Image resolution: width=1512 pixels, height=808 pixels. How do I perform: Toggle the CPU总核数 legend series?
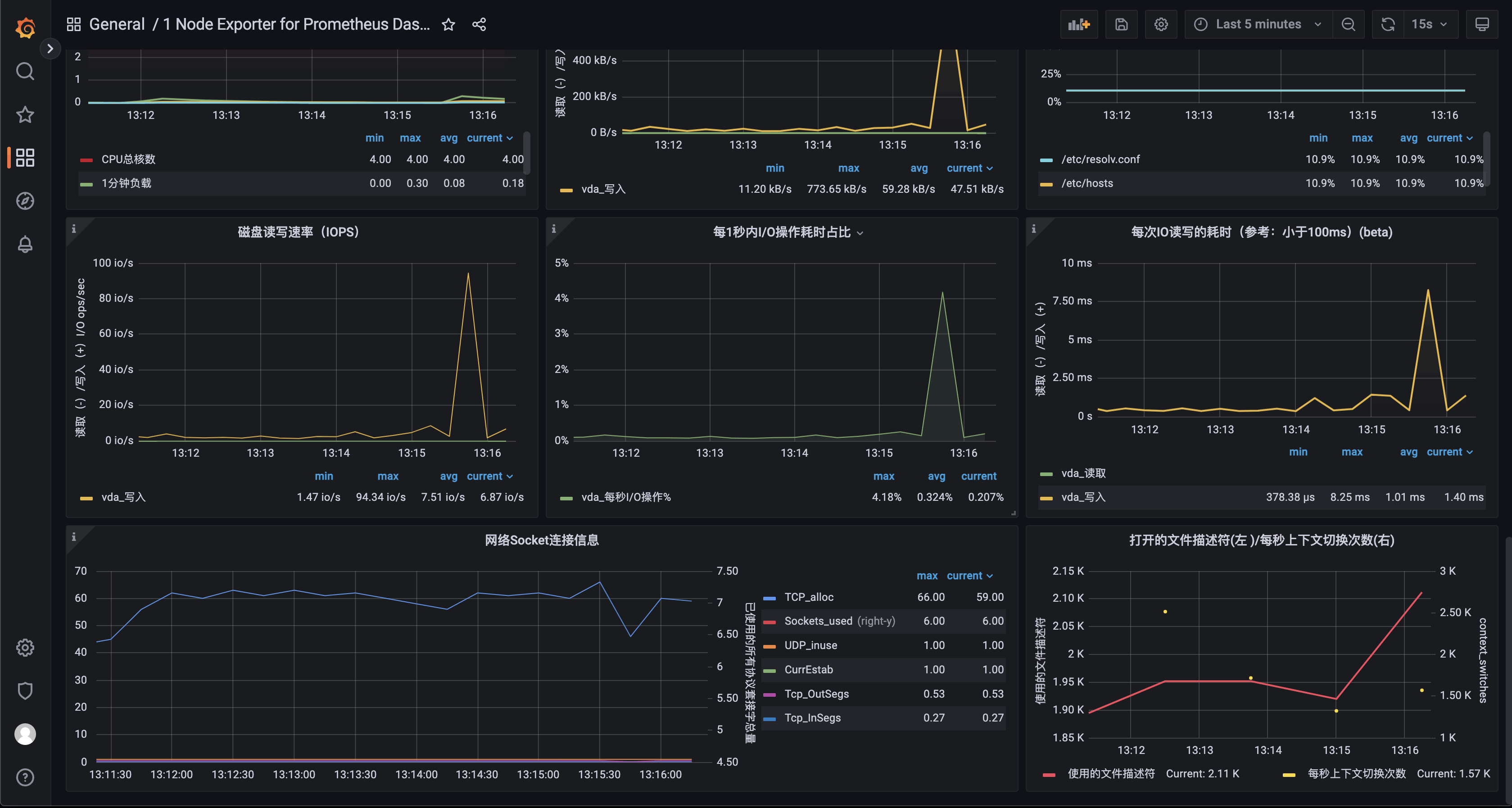(x=128, y=159)
